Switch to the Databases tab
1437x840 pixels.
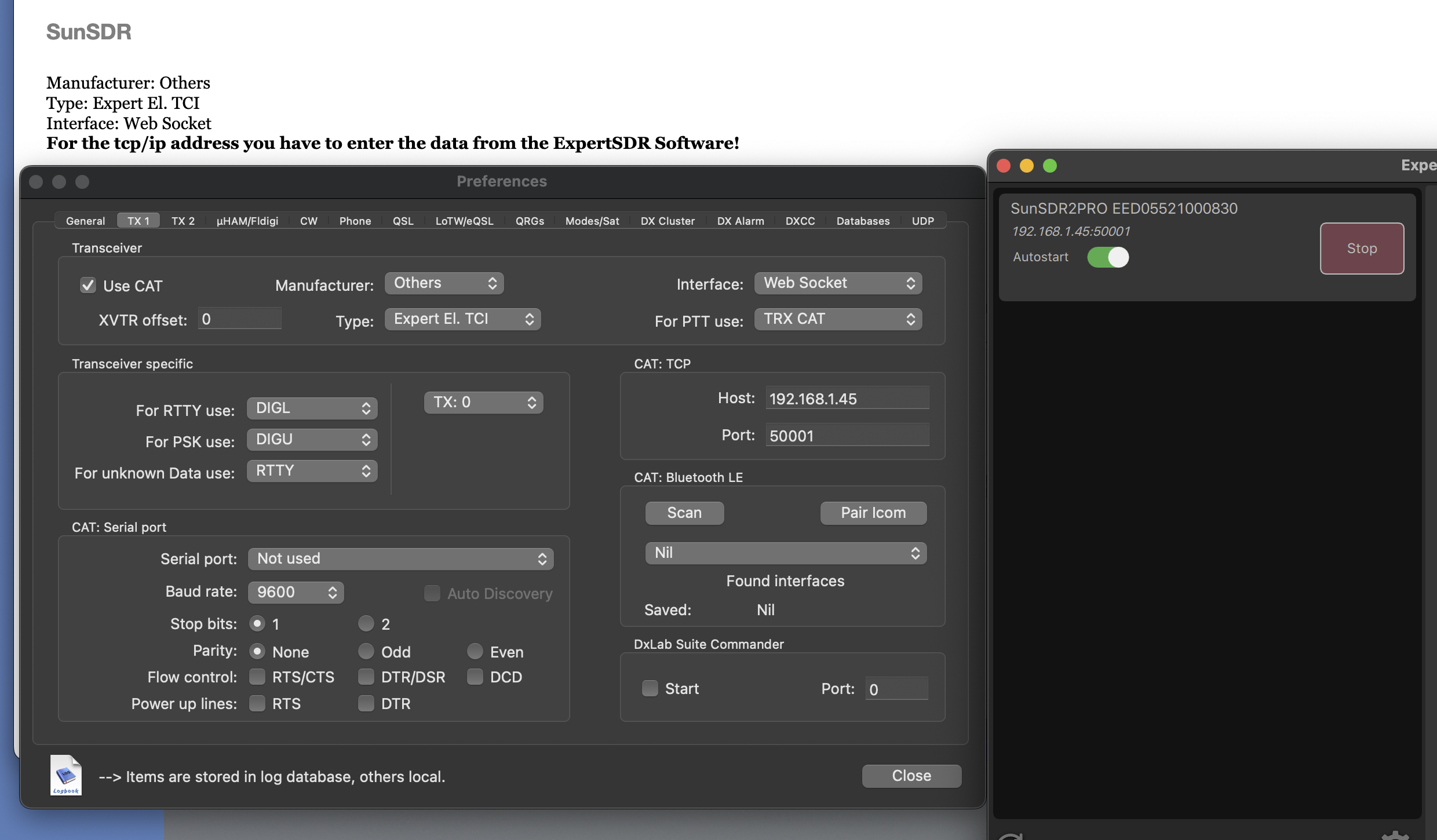tap(863, 221)
